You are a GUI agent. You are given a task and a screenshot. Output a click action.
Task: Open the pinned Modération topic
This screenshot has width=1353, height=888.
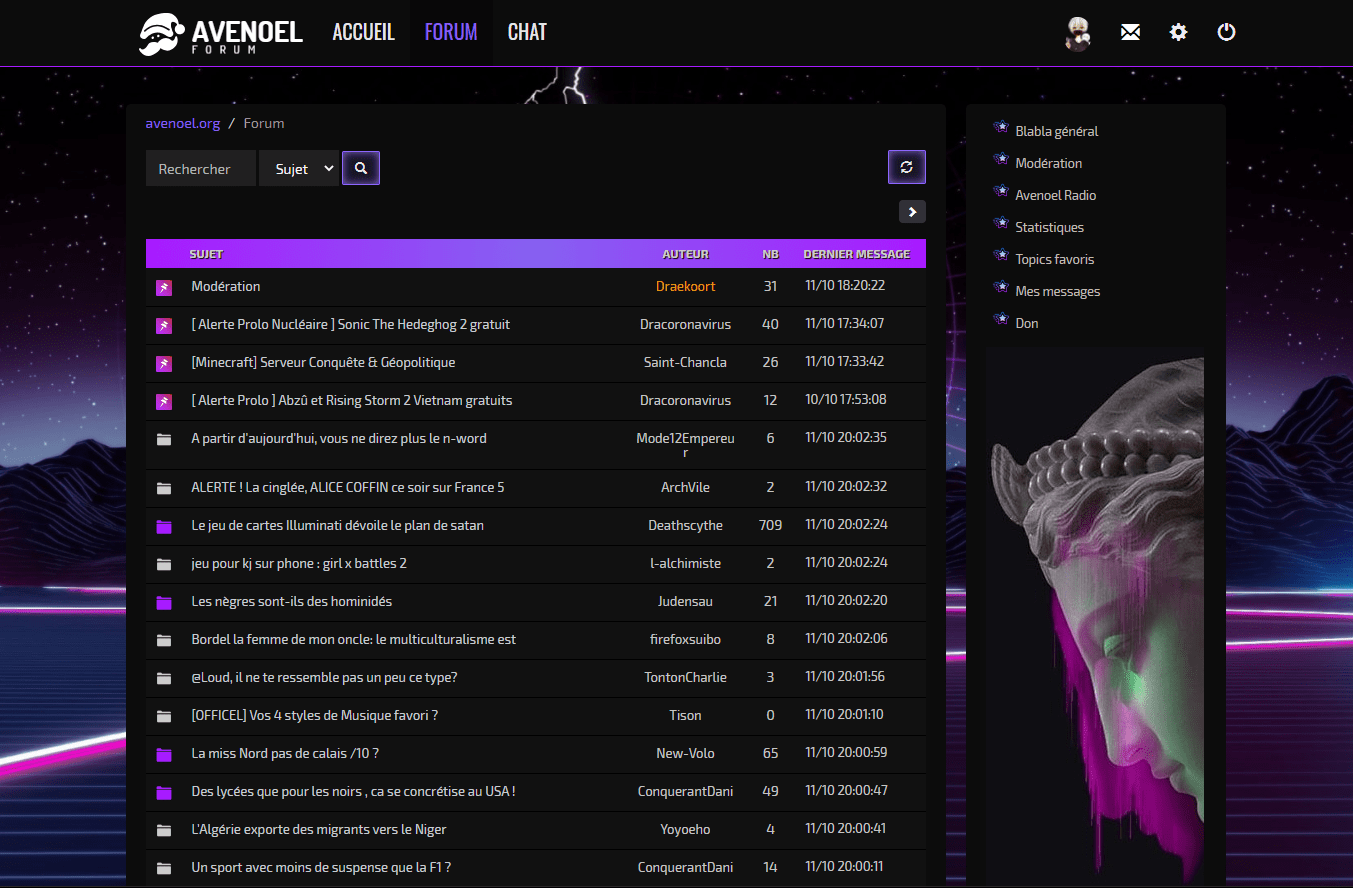[225, 286]
